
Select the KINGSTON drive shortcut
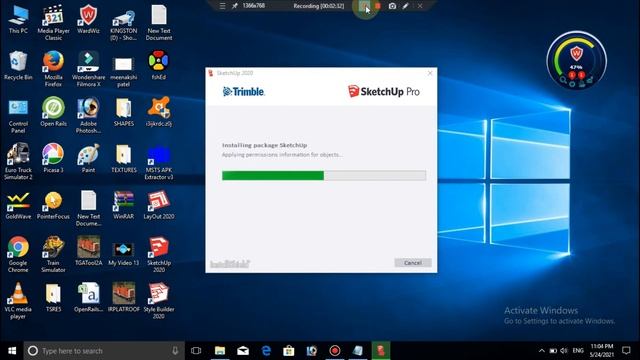(x=123, y=24)
